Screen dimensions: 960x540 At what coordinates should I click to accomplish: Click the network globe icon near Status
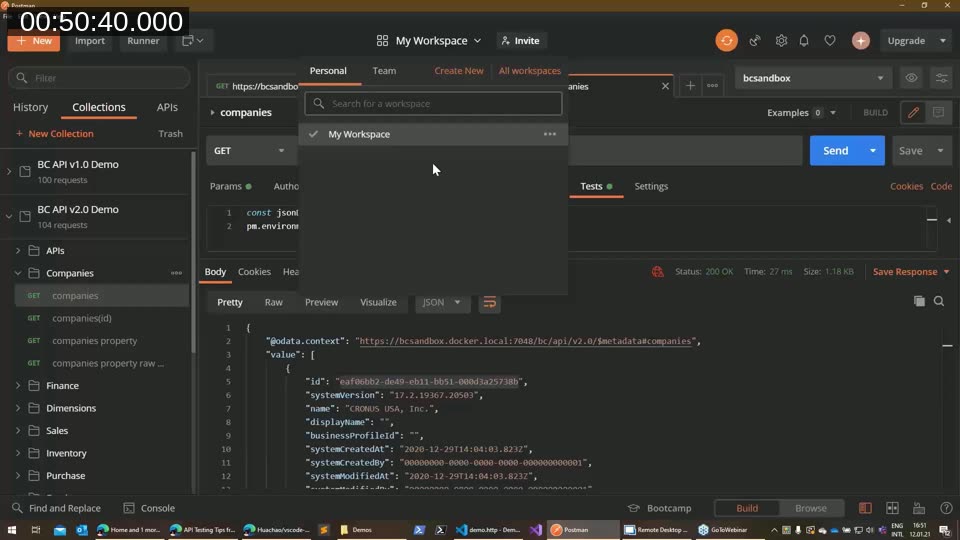tap(658, 272)
